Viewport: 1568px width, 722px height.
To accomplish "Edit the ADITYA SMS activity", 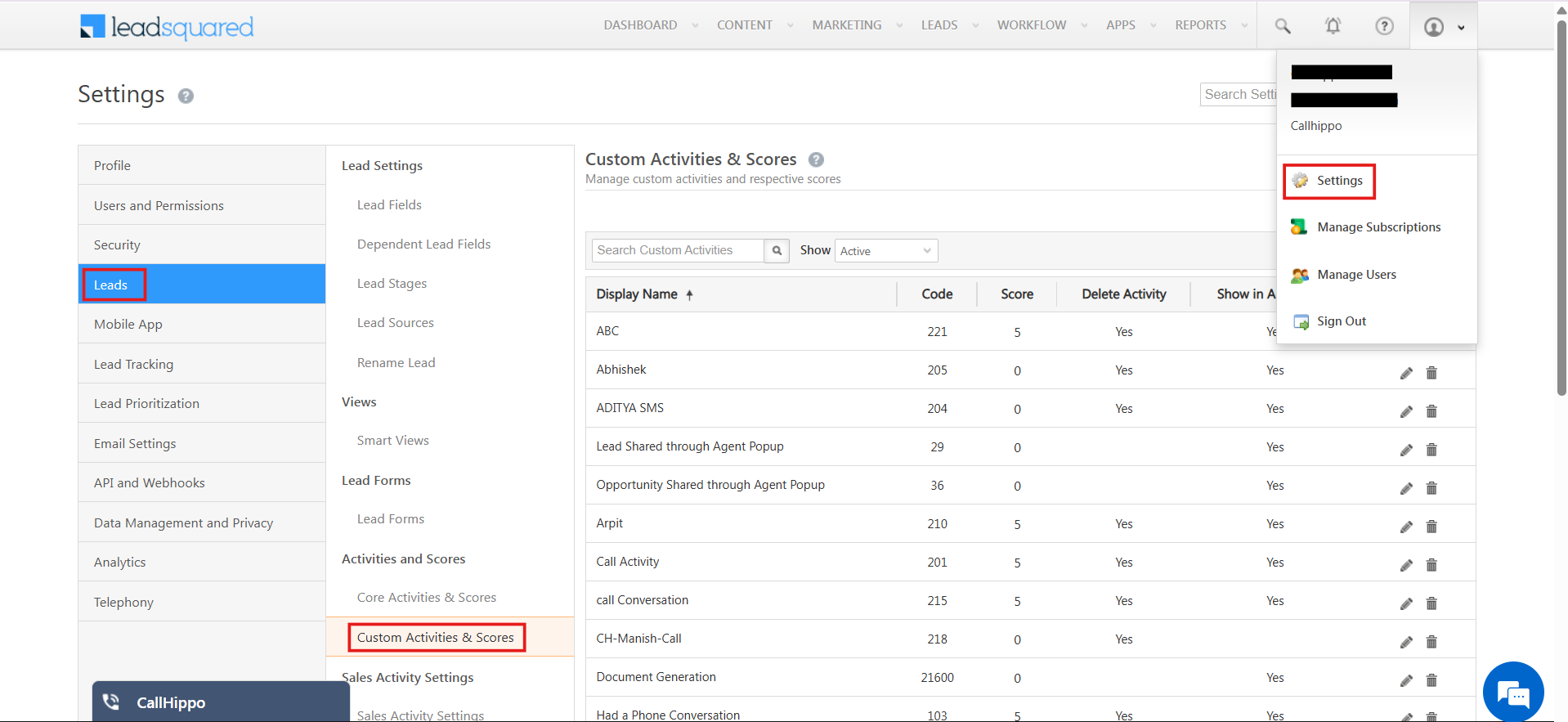I will coord(1406,411).
